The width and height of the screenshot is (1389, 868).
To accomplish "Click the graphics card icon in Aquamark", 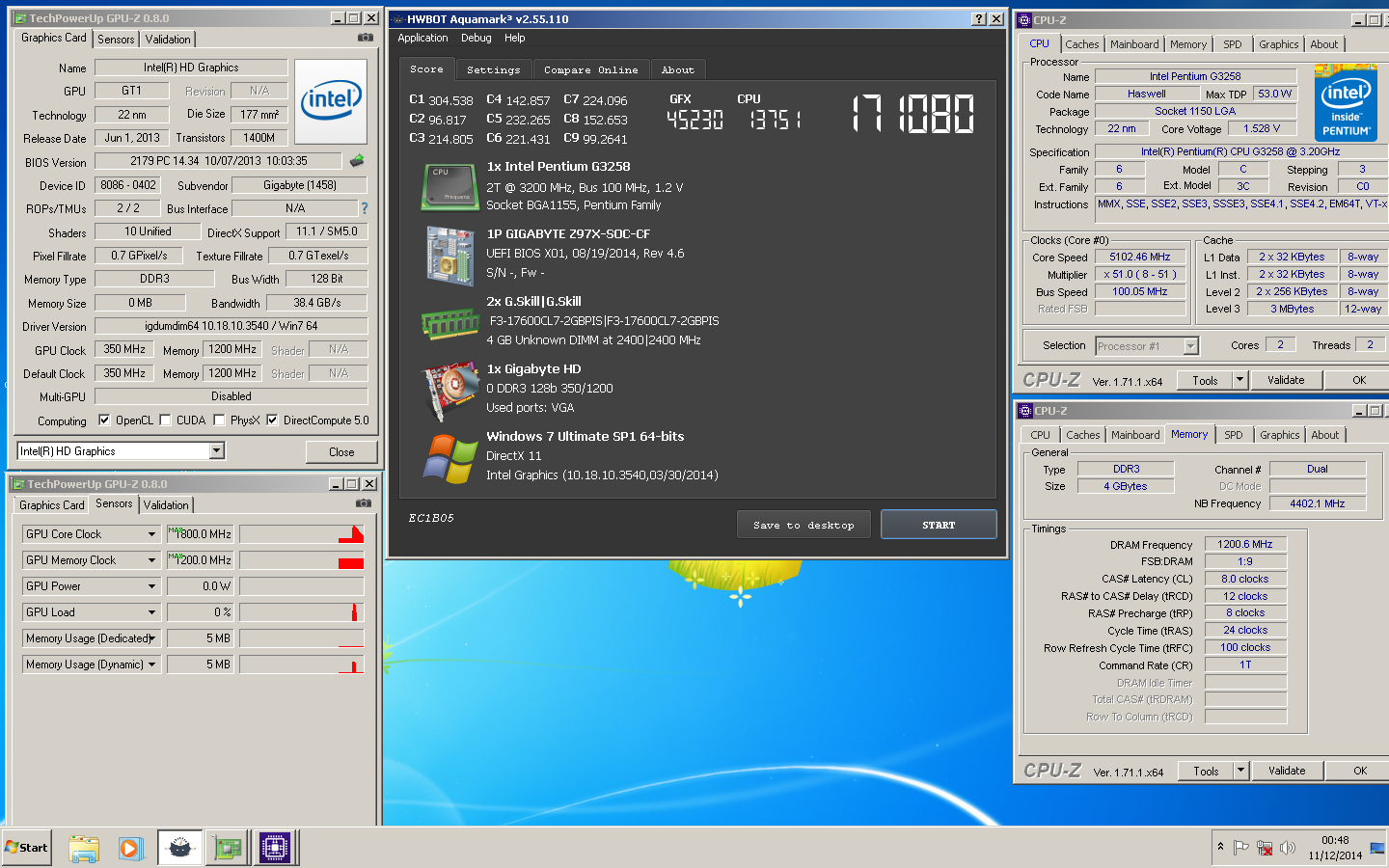I will click(449, 391).
